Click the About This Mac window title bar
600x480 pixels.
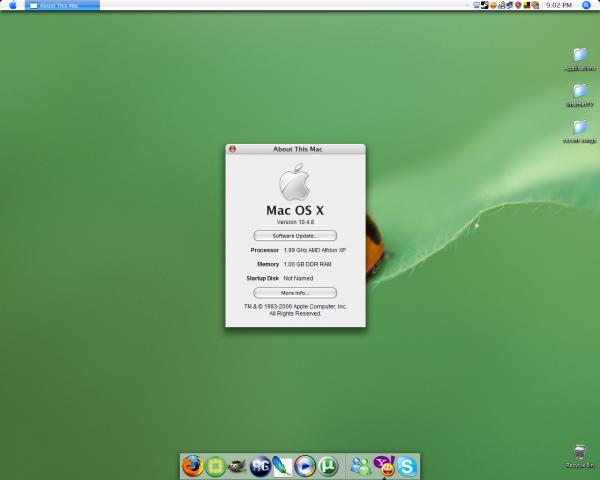[x=297, y=149]
